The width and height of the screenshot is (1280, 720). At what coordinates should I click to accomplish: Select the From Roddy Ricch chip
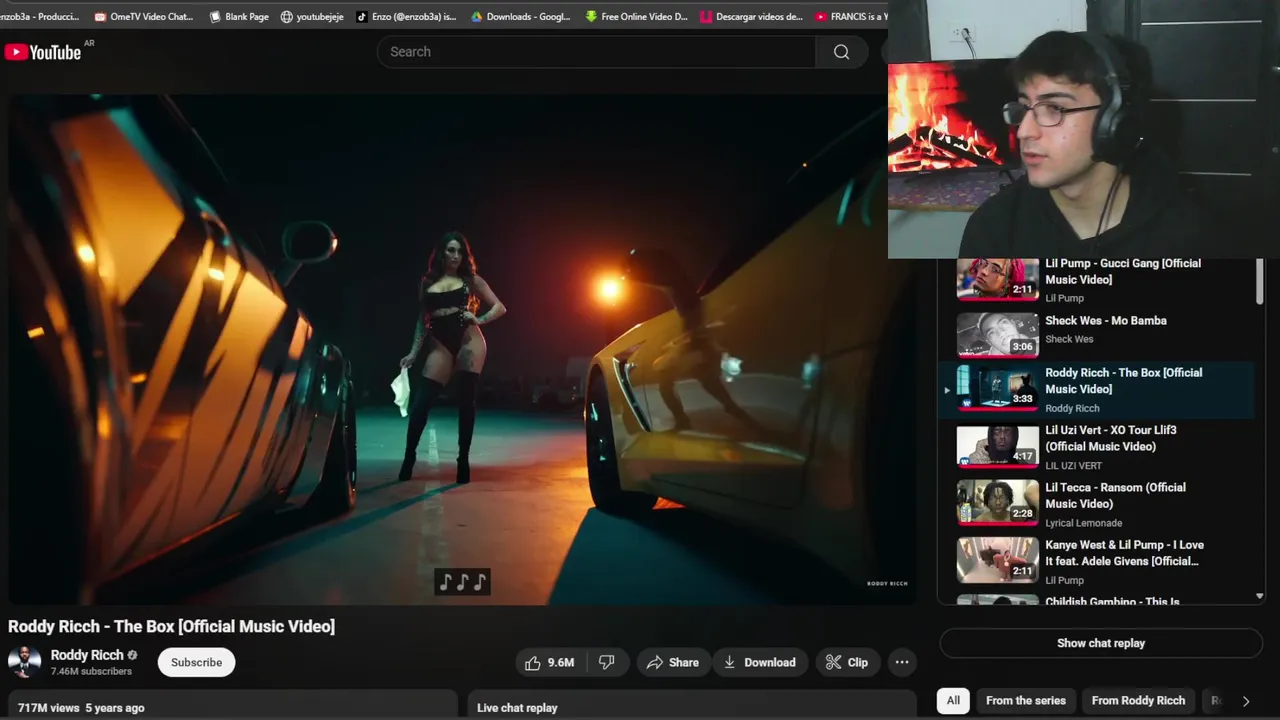point(1138,700)
